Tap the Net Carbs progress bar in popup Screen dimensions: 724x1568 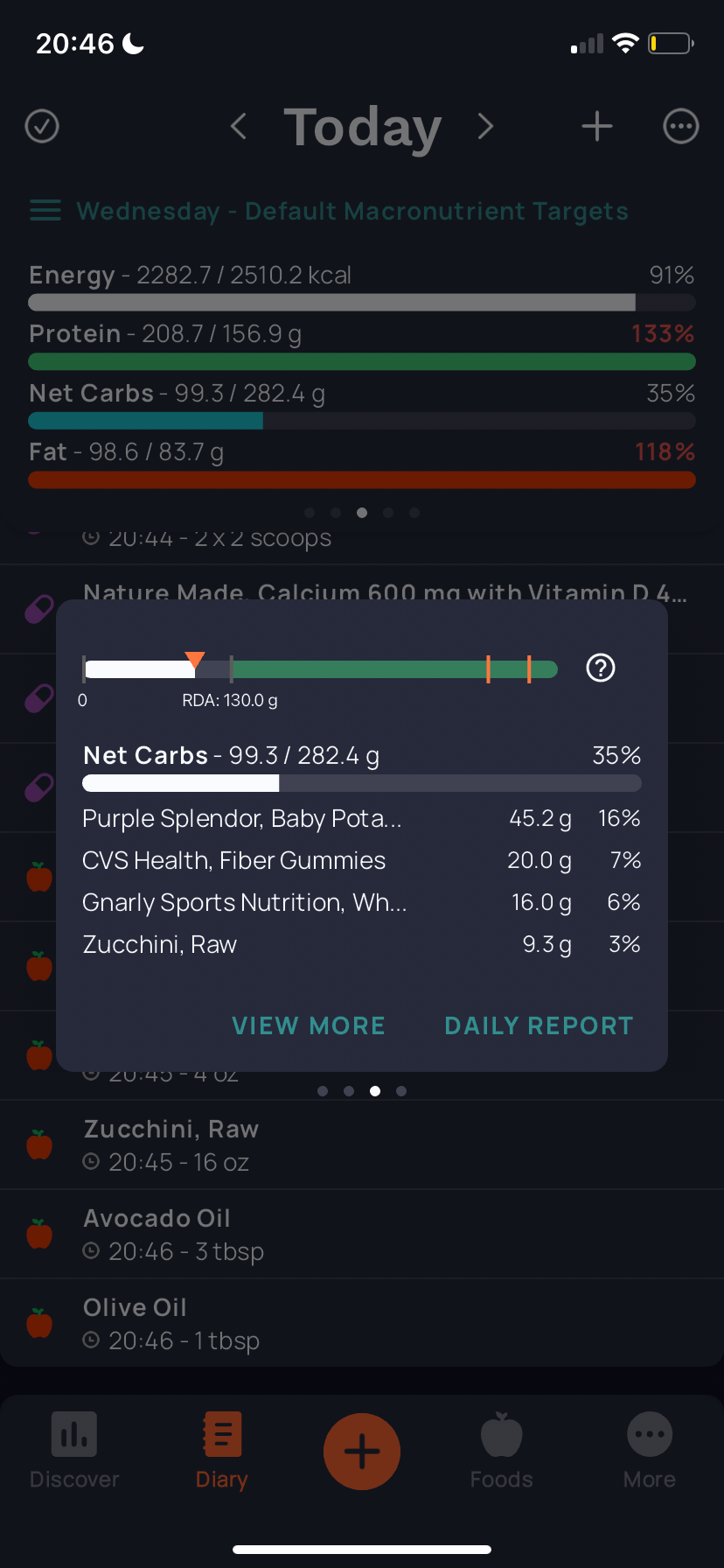pyautogui.click(x=362, y=783)
